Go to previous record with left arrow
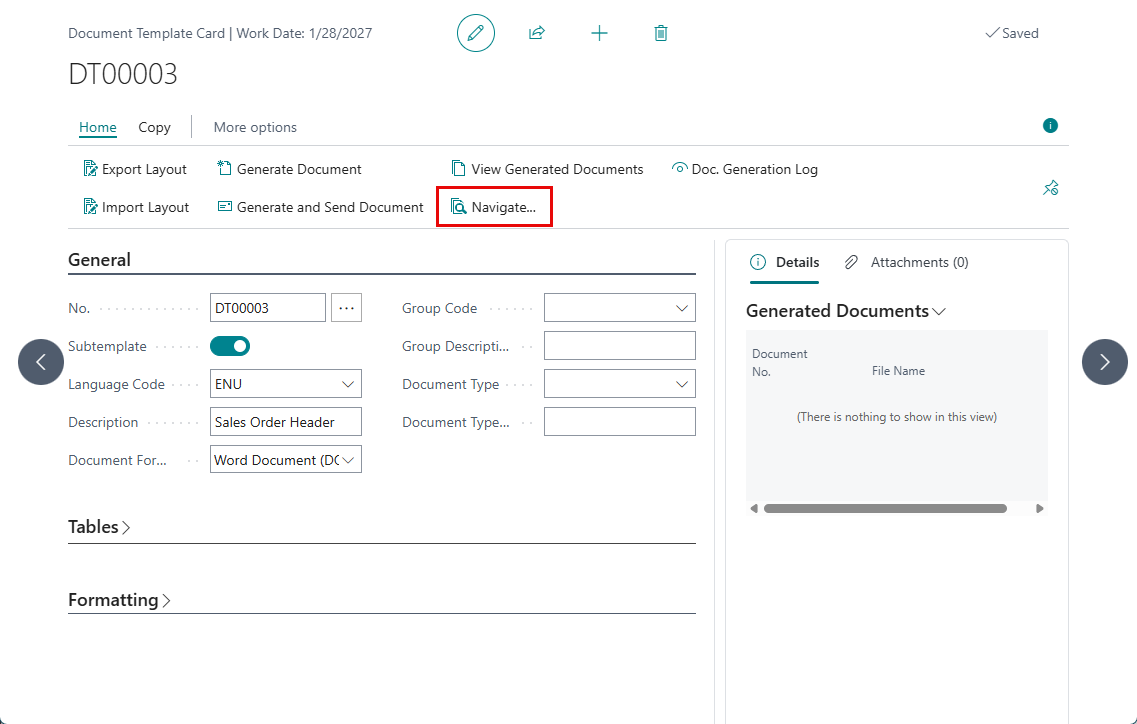Screen dimensions: 1137x724 pyautogui.click(x=41, y=362)
